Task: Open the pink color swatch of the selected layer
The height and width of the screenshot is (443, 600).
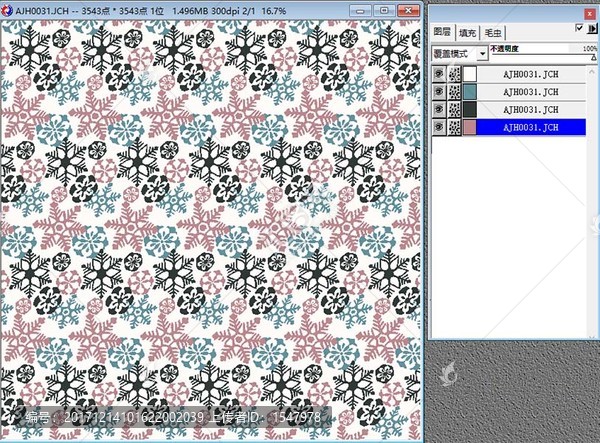Action: 470,127
